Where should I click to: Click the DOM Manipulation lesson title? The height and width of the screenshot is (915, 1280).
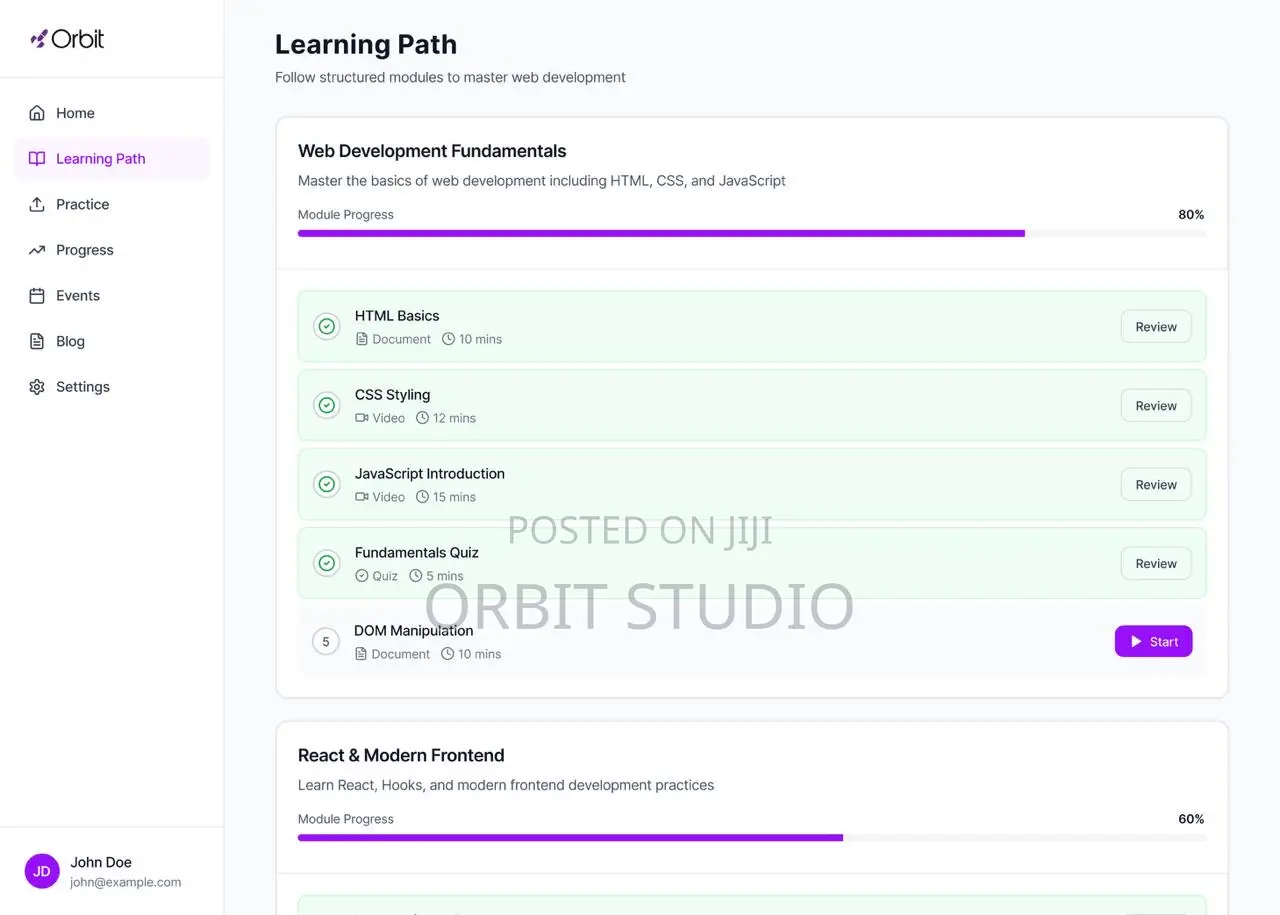point(414,631)
